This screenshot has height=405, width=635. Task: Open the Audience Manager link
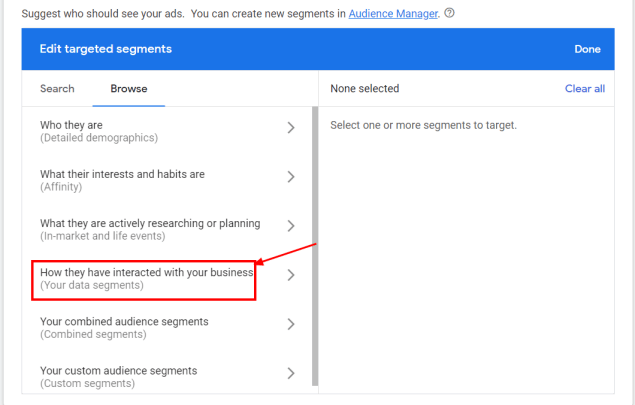393,13
